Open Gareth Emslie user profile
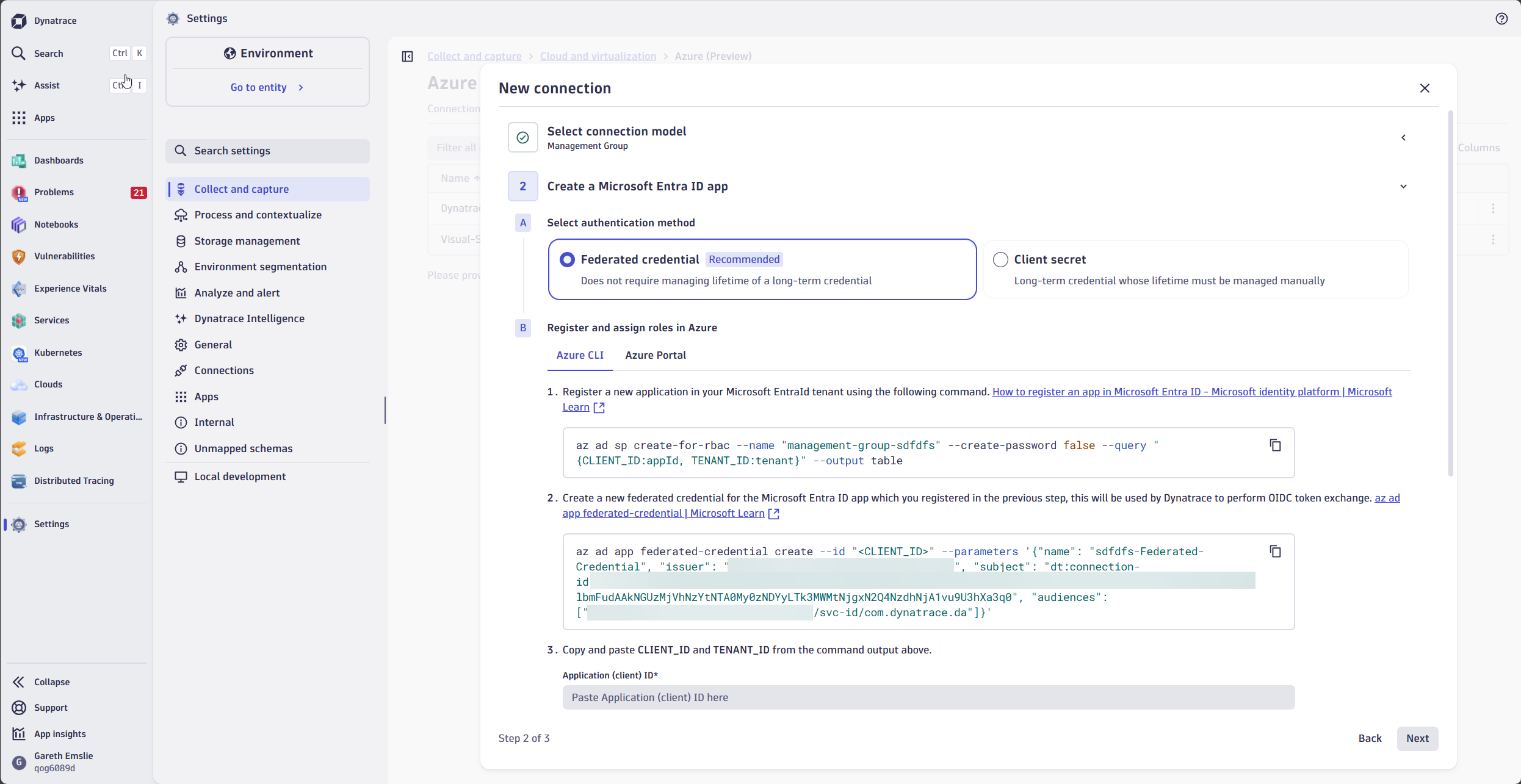 click(63, 762)
